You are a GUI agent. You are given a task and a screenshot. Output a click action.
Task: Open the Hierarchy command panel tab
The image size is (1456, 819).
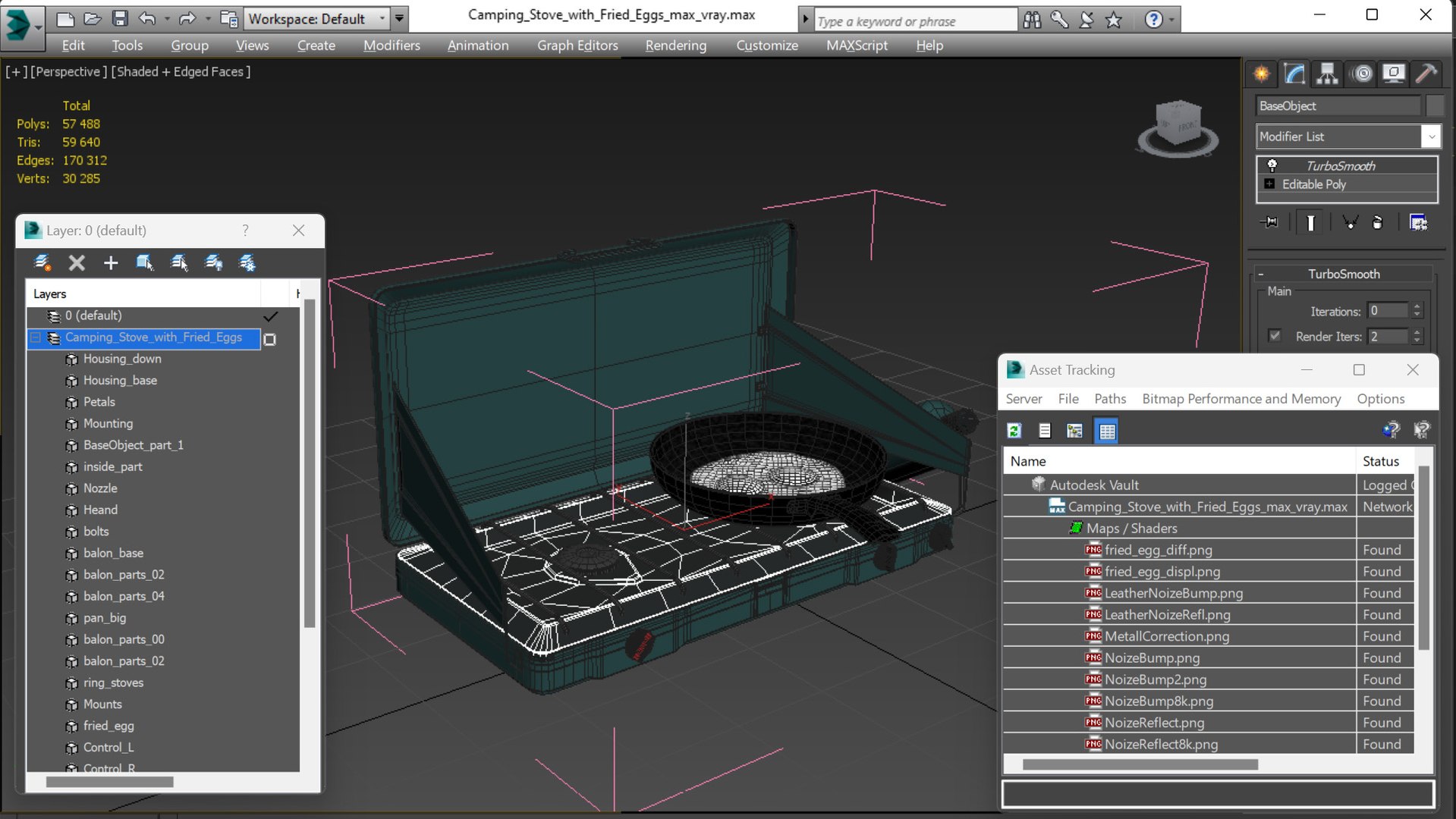[1327, 74]
